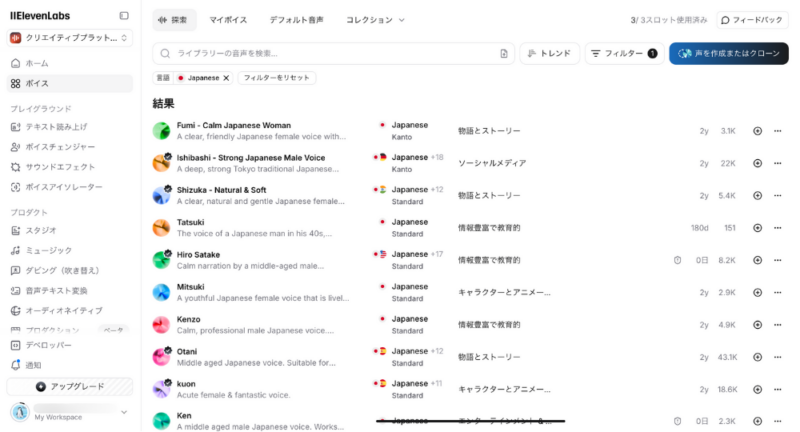
Task: Click the voice library search field
Action: pyautogui.click(x=330, y=53)
